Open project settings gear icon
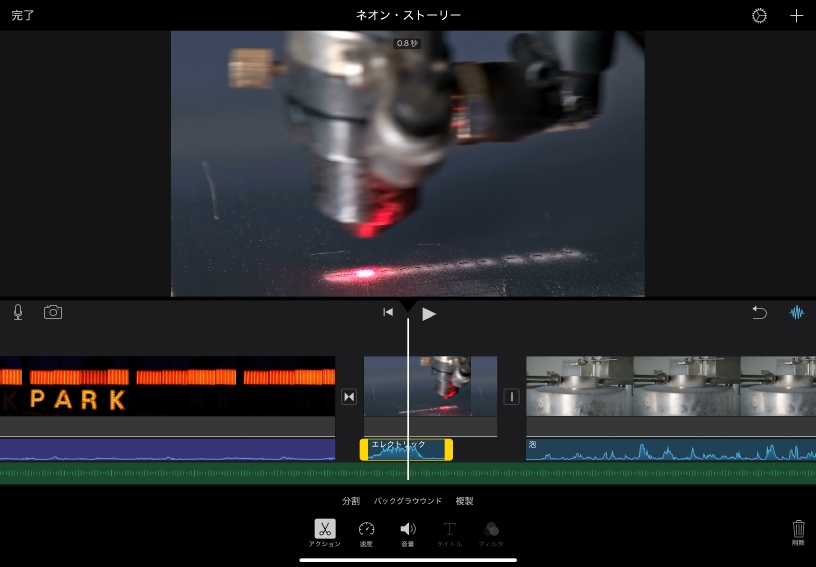 click(x=759, y=16)
